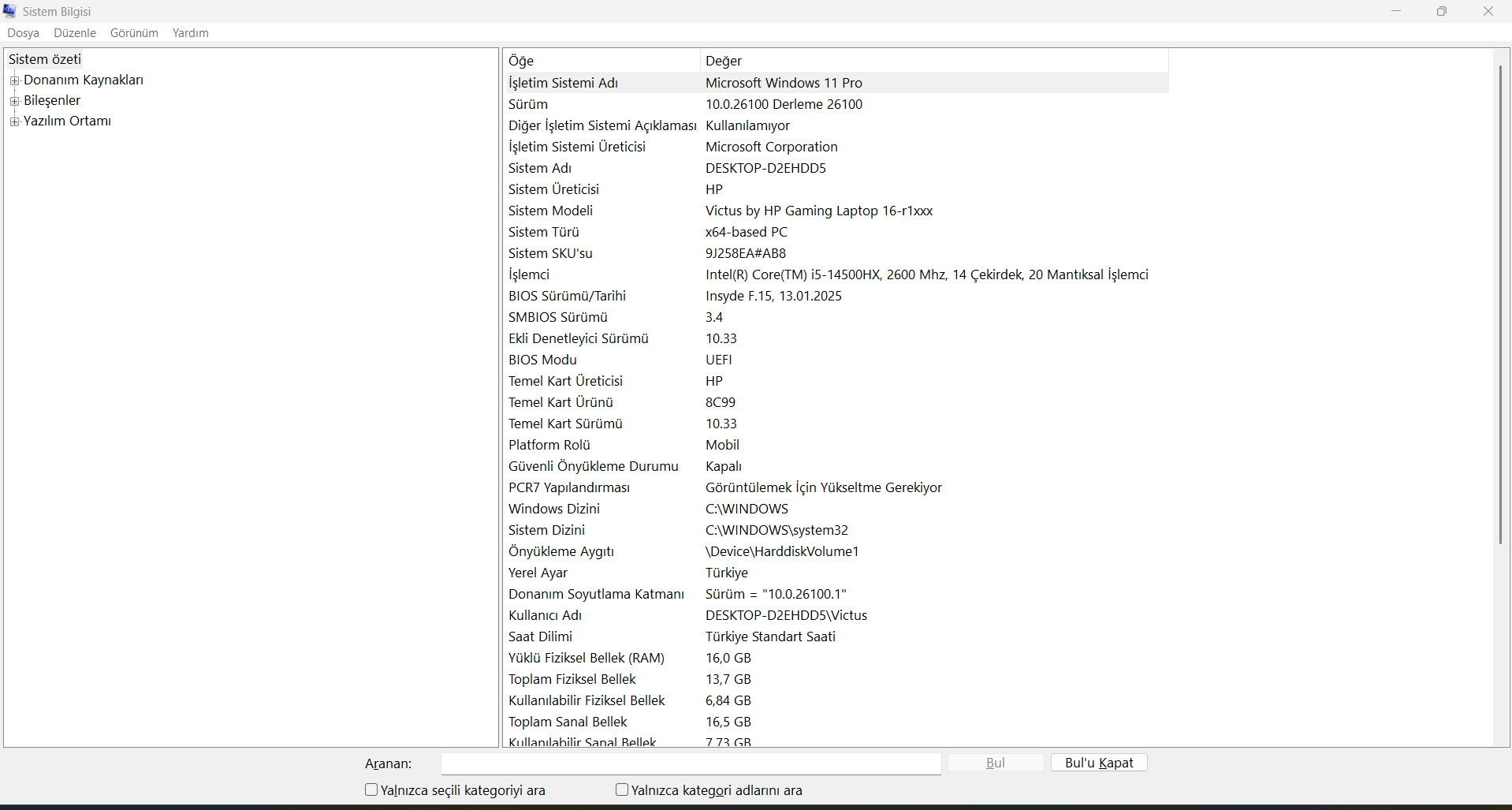1512x810 pixels.
Task: Click the value '10.0.26100 Derleme 26100'
Action: tap(784, 104)
